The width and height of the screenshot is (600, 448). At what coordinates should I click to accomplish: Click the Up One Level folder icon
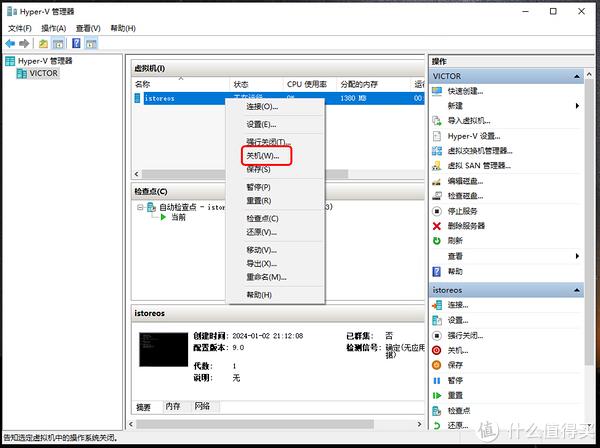43,44
